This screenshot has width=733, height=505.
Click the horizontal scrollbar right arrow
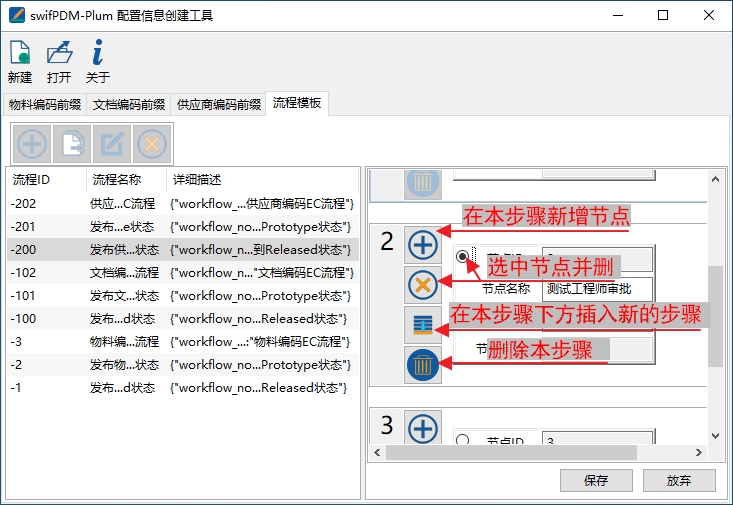(700, 453)
